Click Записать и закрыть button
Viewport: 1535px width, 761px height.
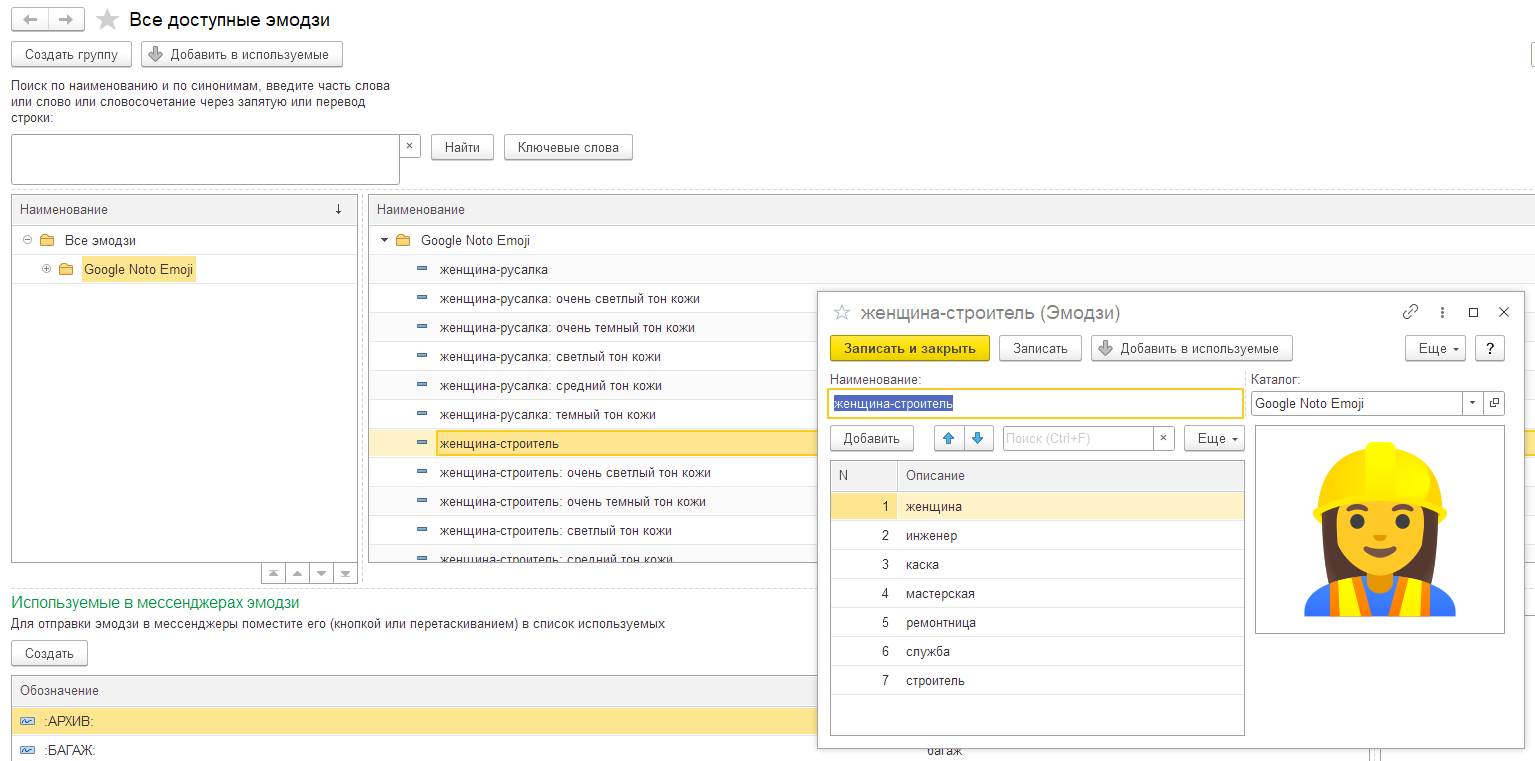(910, 348)
